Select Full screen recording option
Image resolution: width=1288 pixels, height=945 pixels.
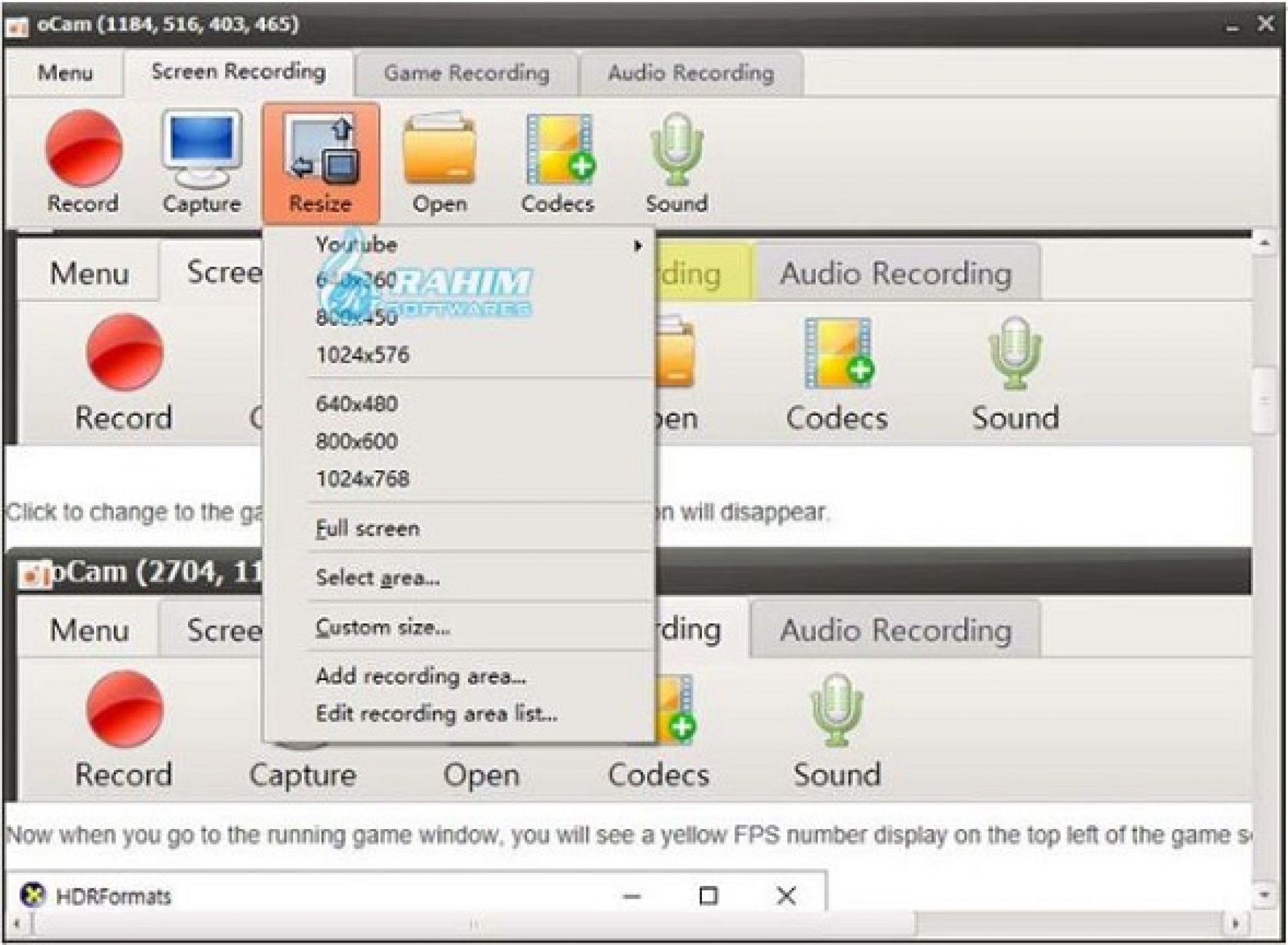click(368, 528)
